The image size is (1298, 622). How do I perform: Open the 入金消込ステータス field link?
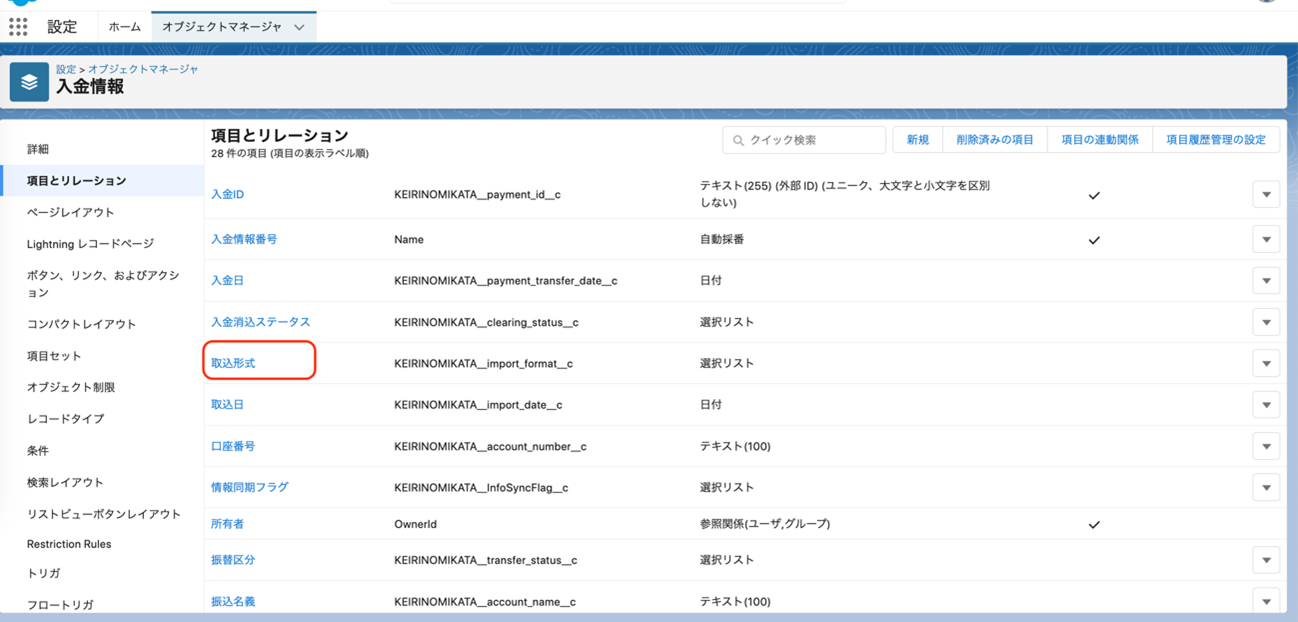pyautogui.click(x=260, y=322)
